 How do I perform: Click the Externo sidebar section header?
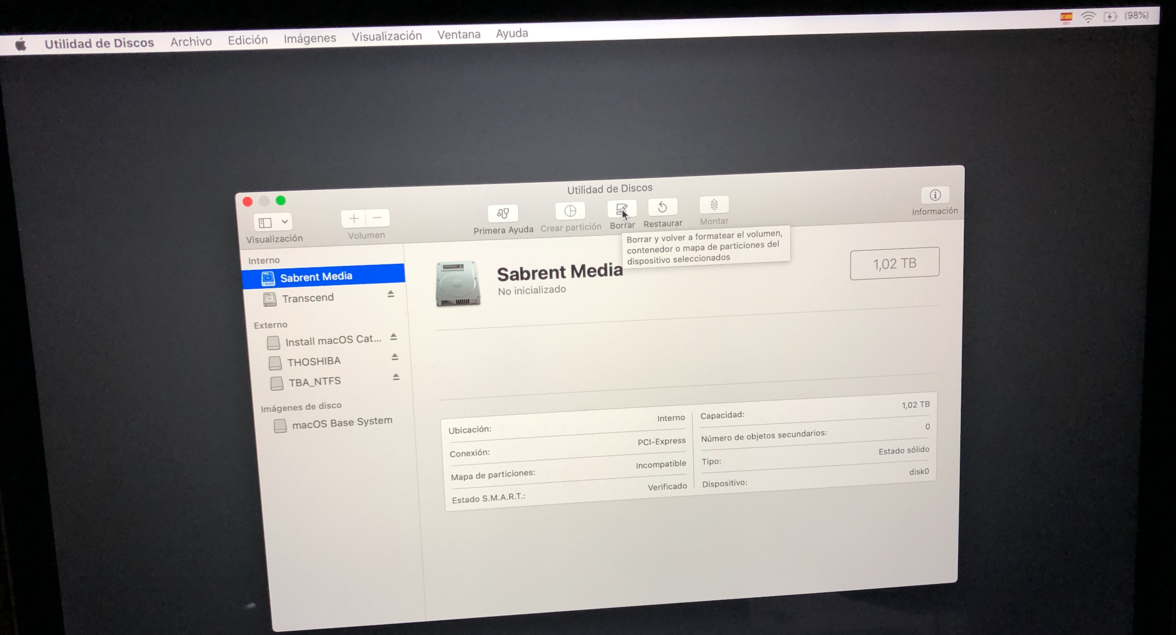pyautogui.click(x=270, y=325)
